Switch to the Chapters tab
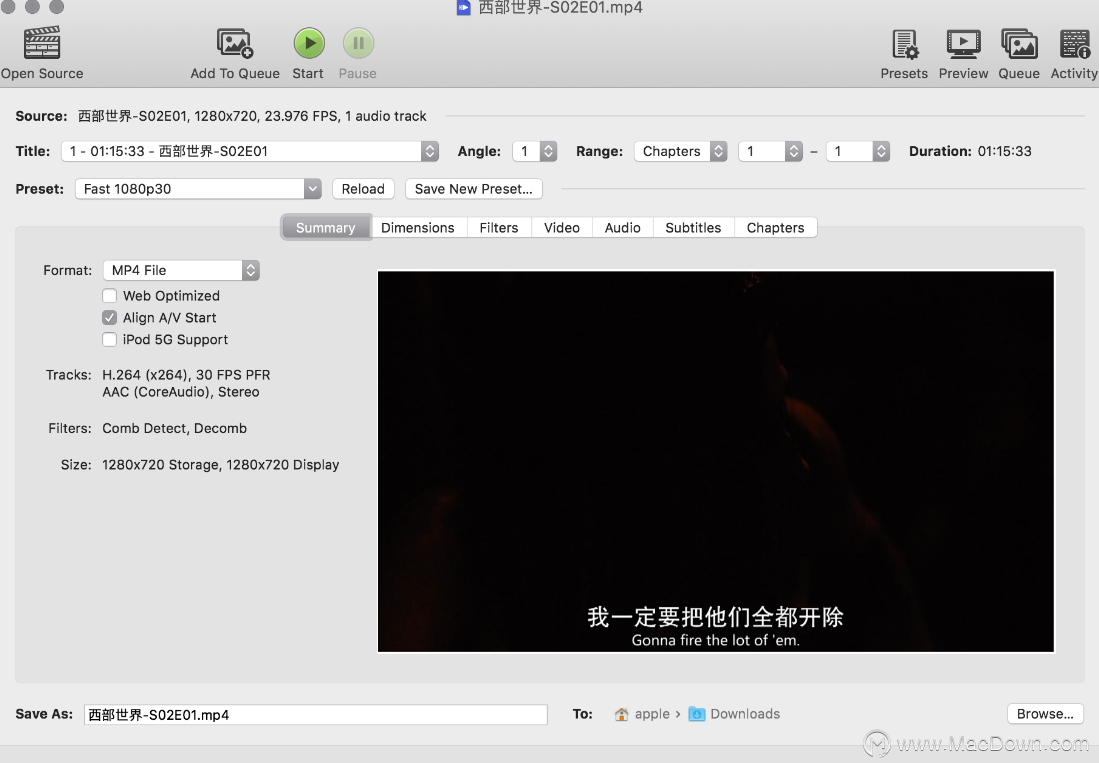Viewport: 1099px width, 763px height. [775, 228]
